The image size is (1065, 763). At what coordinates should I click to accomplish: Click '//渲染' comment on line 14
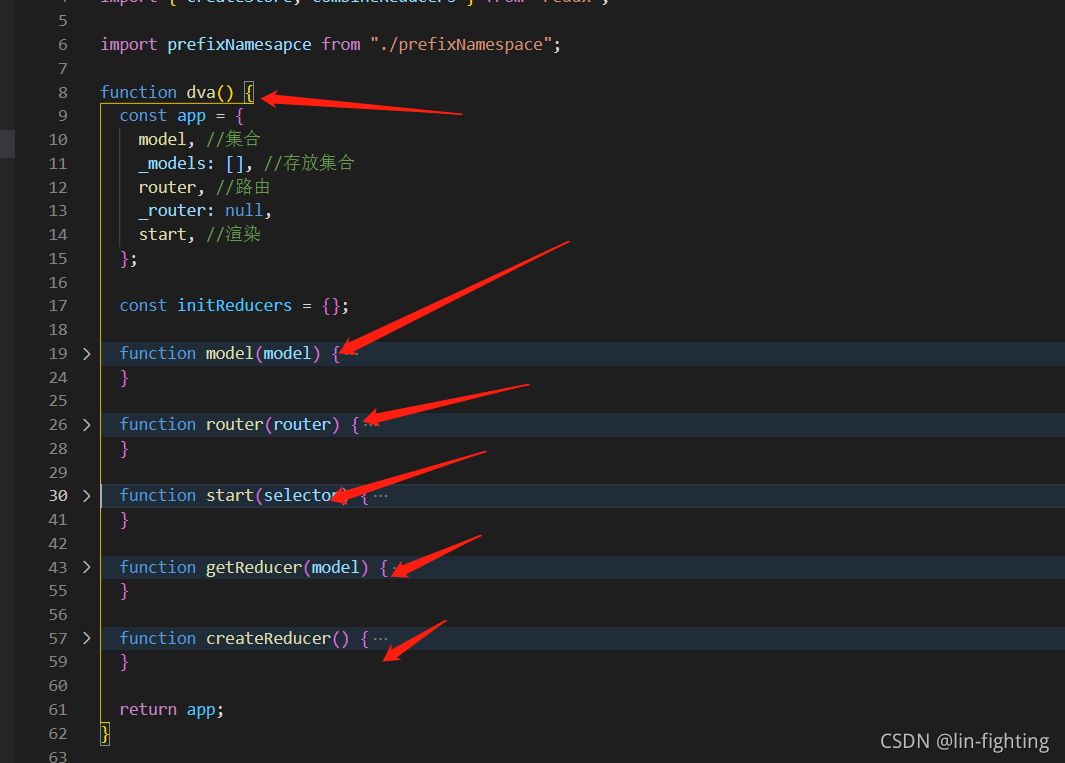coord(234,234)
